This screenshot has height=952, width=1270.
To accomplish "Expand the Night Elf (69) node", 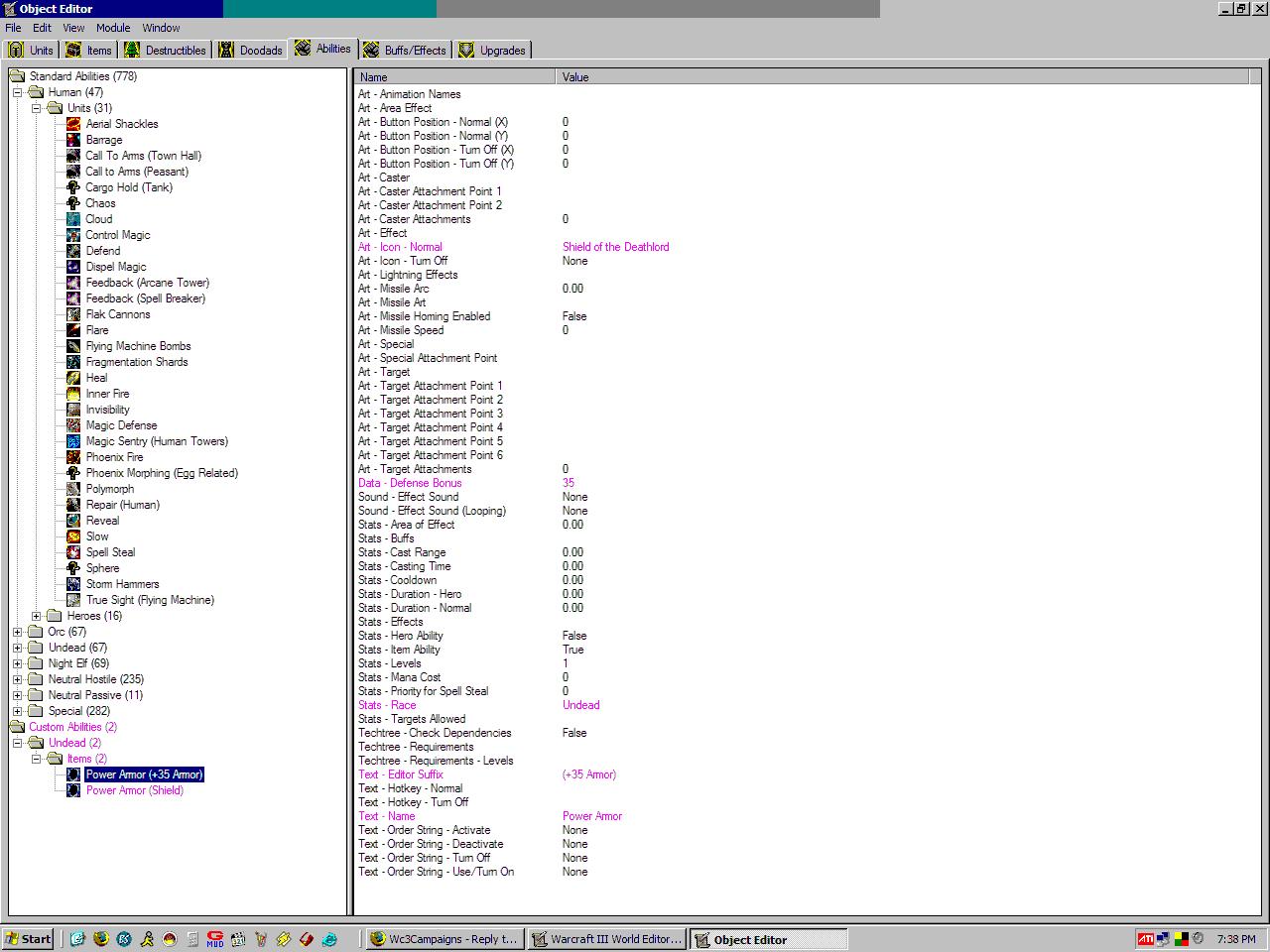I will (18, 663).
